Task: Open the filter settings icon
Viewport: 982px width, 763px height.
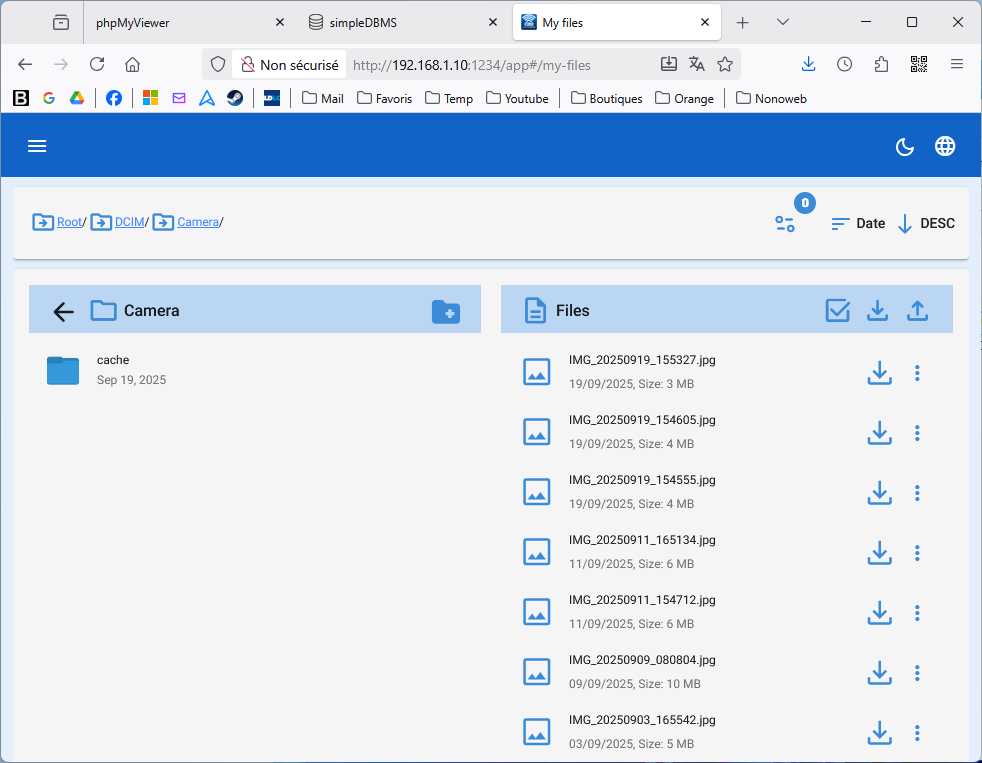Action: click(x=785, y=224)
